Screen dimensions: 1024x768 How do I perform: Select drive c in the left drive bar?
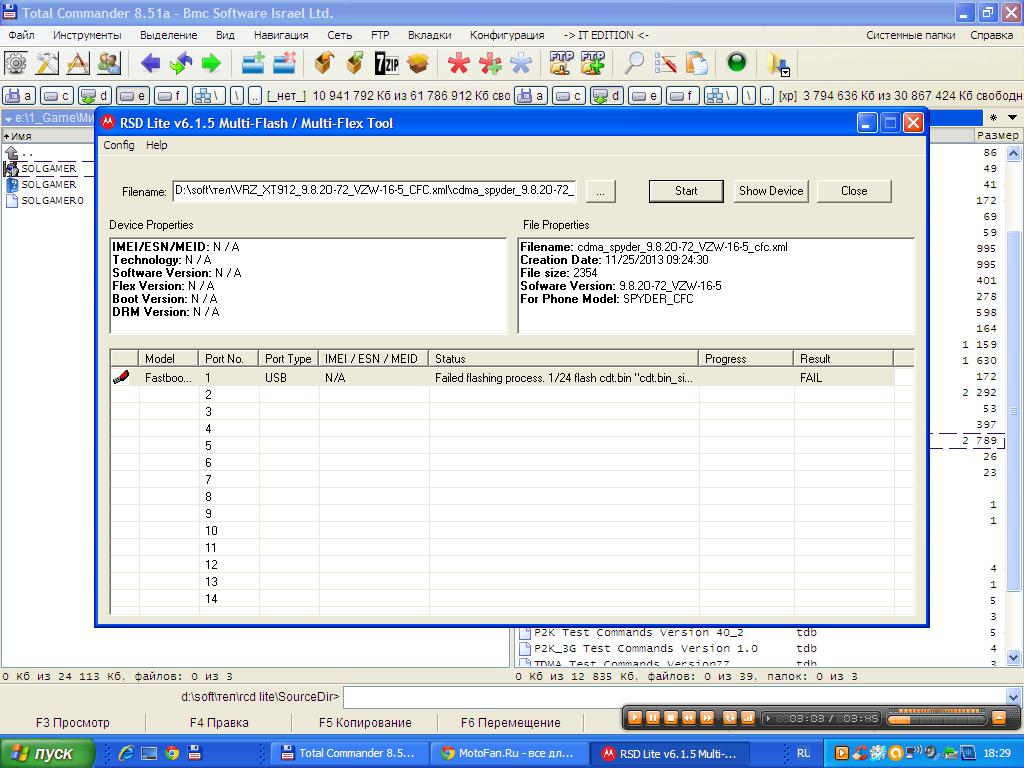coord(56,96)
